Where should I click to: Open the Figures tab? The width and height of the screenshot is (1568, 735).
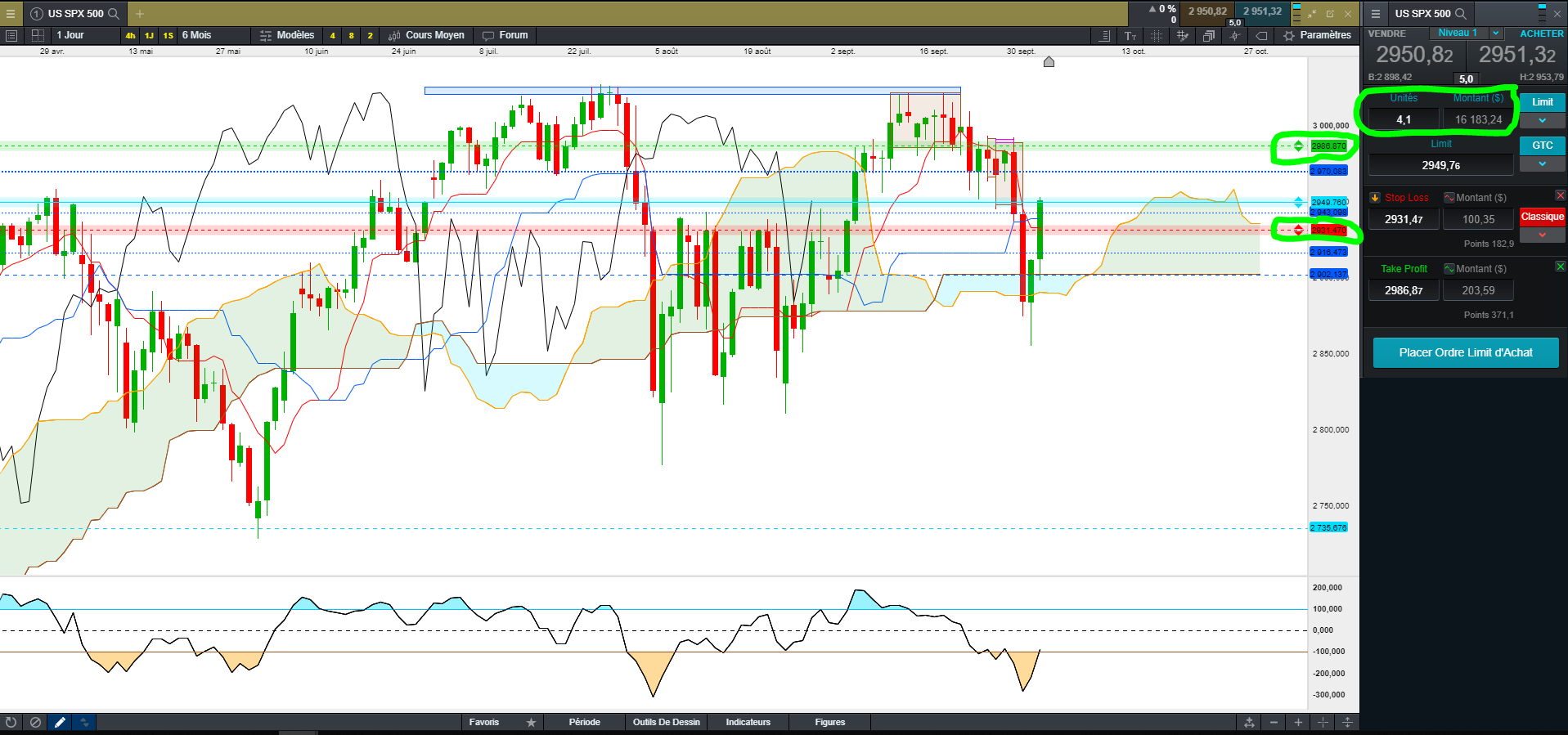830,722
